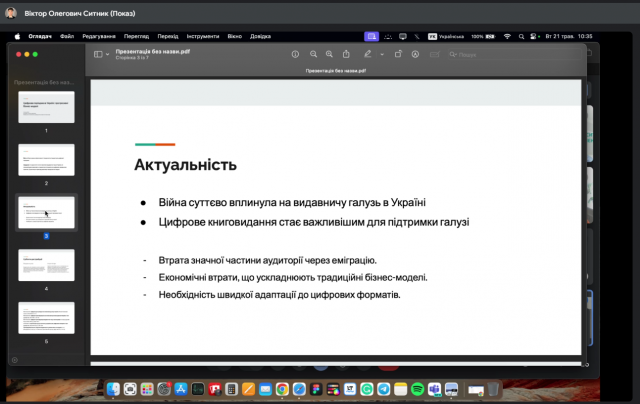Click the document title Презентація без назви.pdf
Viewport: 640px width, 404px height.
pyautogui.click(x=153, y=51)
